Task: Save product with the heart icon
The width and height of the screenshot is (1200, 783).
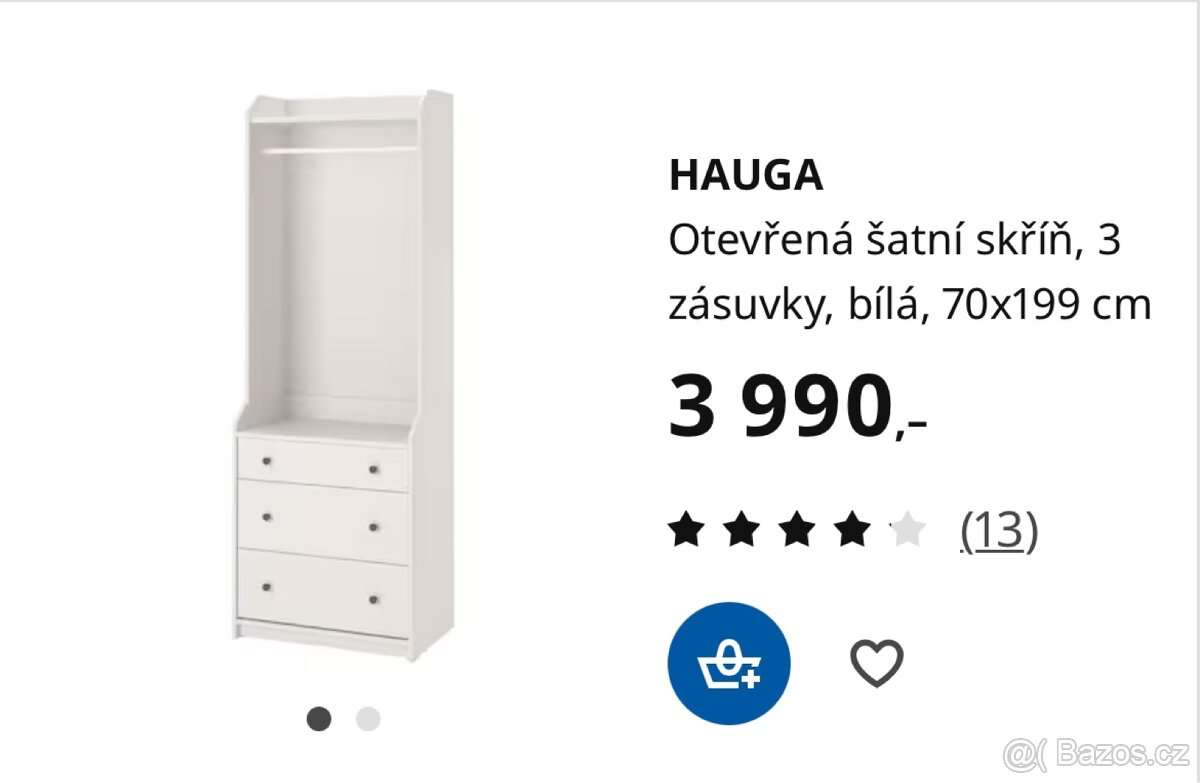Action: [x=876, y=663]
